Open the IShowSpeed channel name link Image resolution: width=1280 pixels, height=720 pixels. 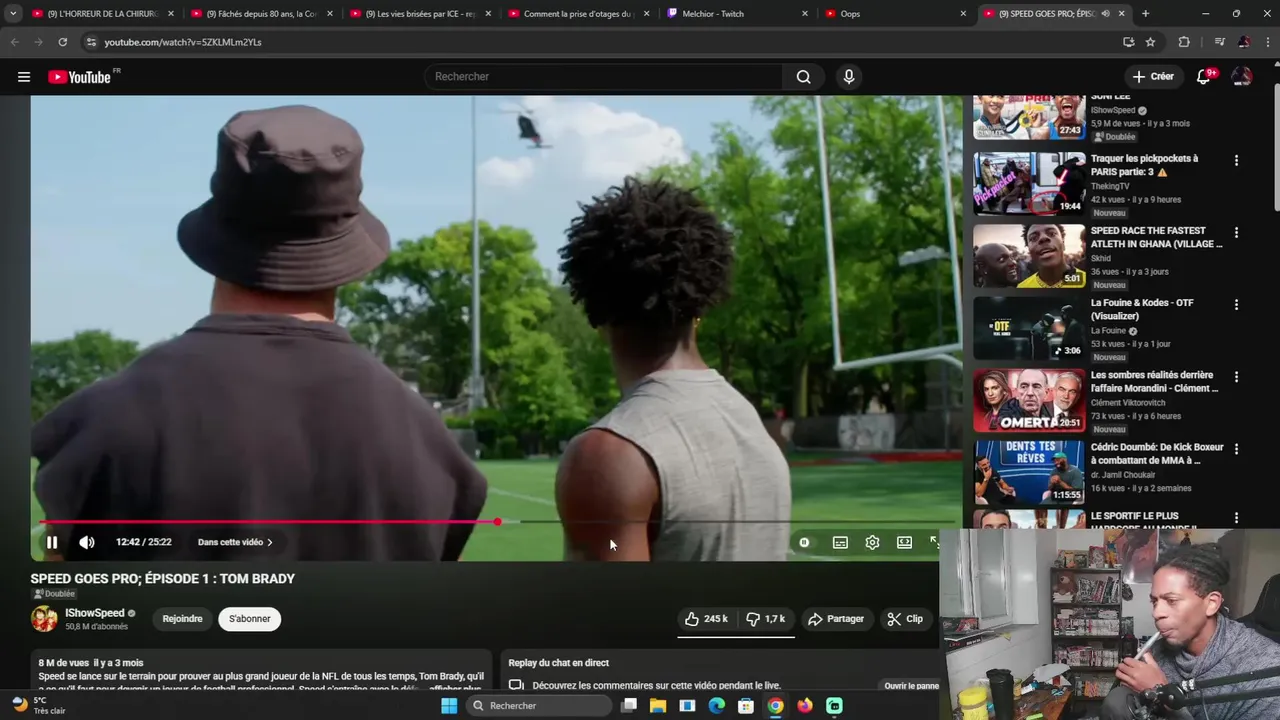coord(95,613)
